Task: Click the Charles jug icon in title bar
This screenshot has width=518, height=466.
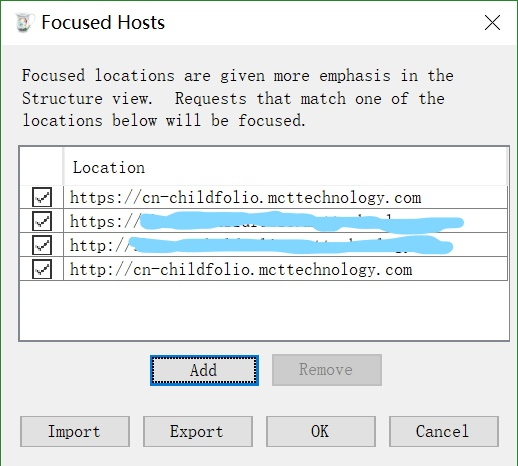Action: [24, 23]
